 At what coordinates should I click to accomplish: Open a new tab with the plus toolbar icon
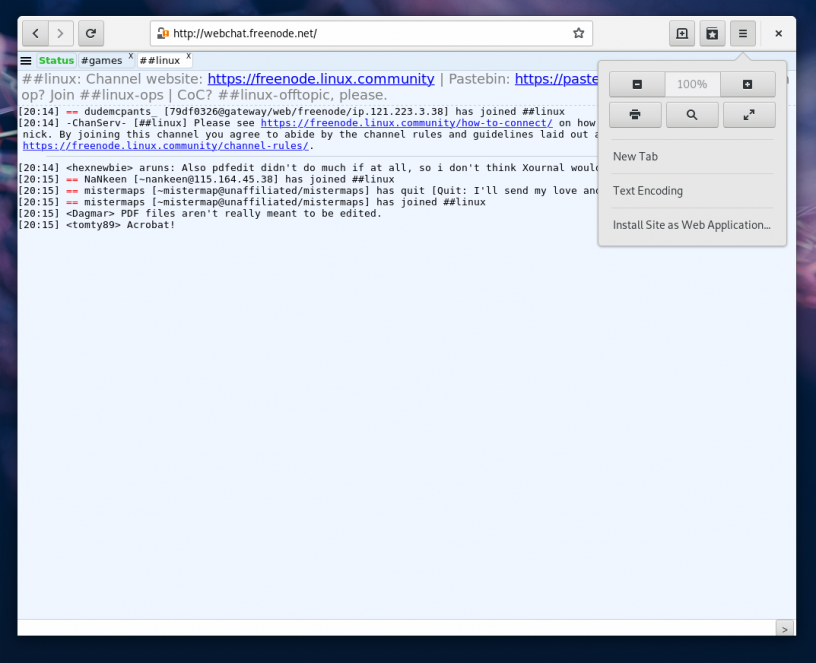[681, 33]
